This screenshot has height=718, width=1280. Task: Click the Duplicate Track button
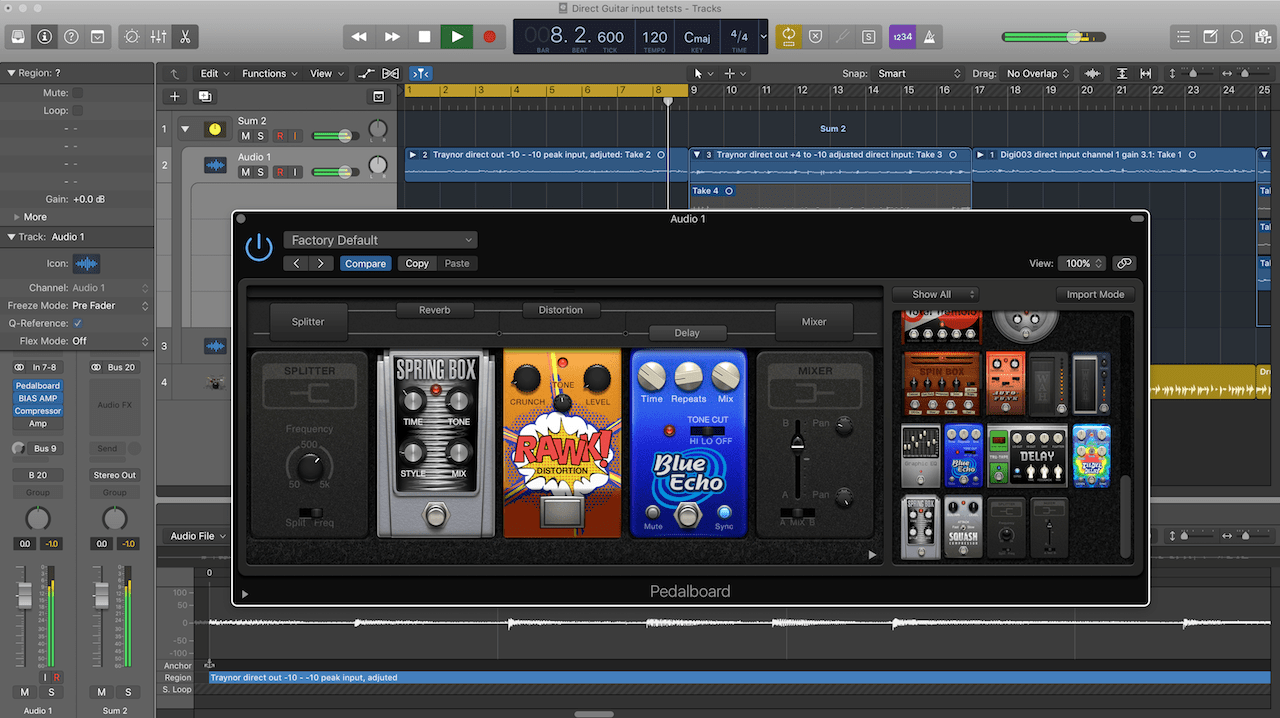click(x=204, y=96)
